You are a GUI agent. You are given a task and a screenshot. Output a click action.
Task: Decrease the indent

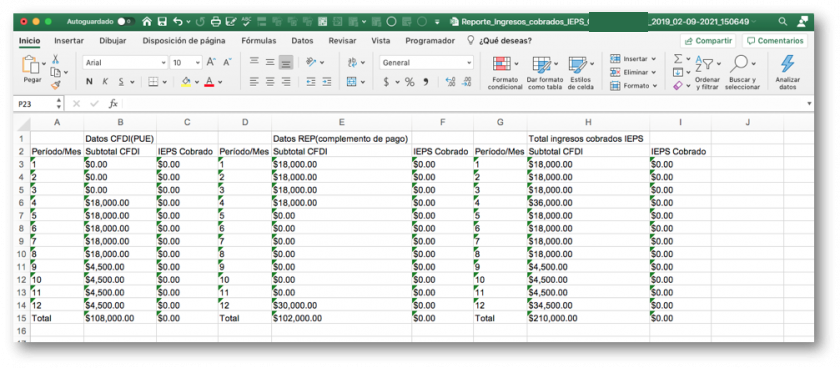pos(311,82)
